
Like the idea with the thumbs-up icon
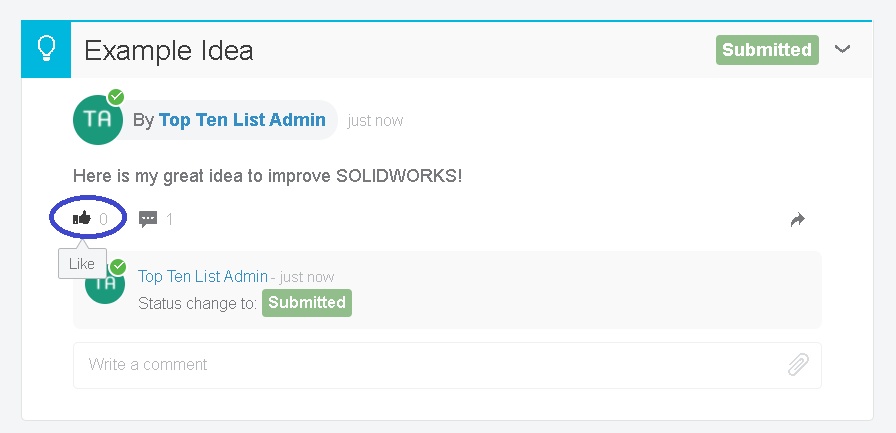(82, 218)
